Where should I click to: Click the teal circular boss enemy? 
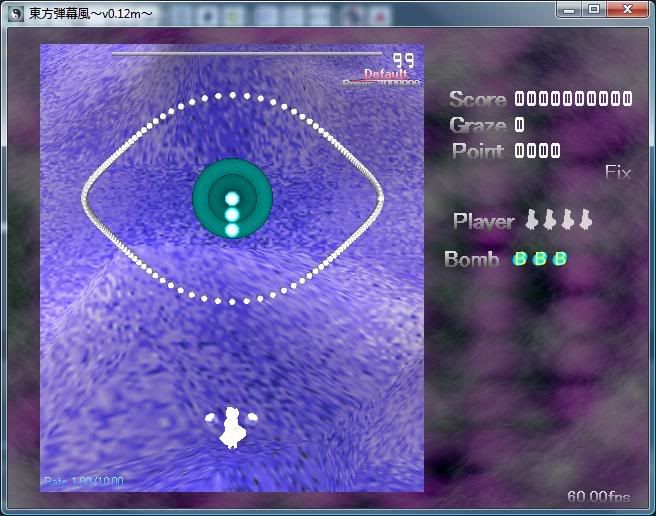point(232,199)
